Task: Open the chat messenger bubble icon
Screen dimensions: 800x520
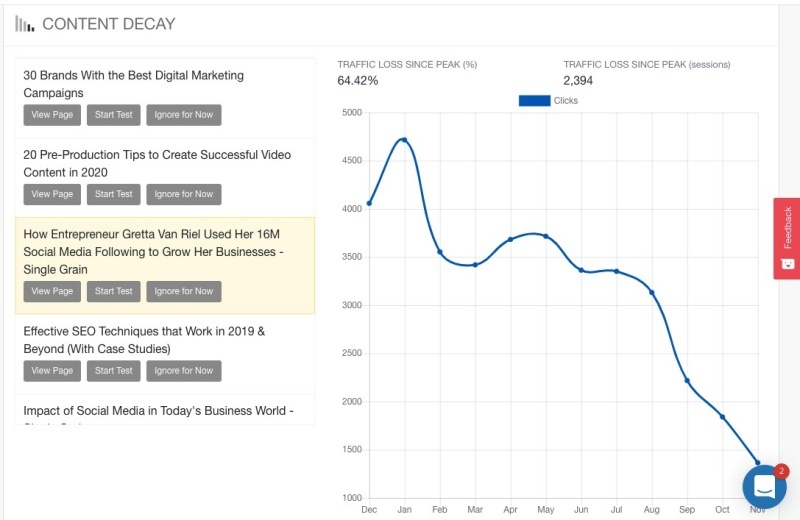Action: pos(764,486)
